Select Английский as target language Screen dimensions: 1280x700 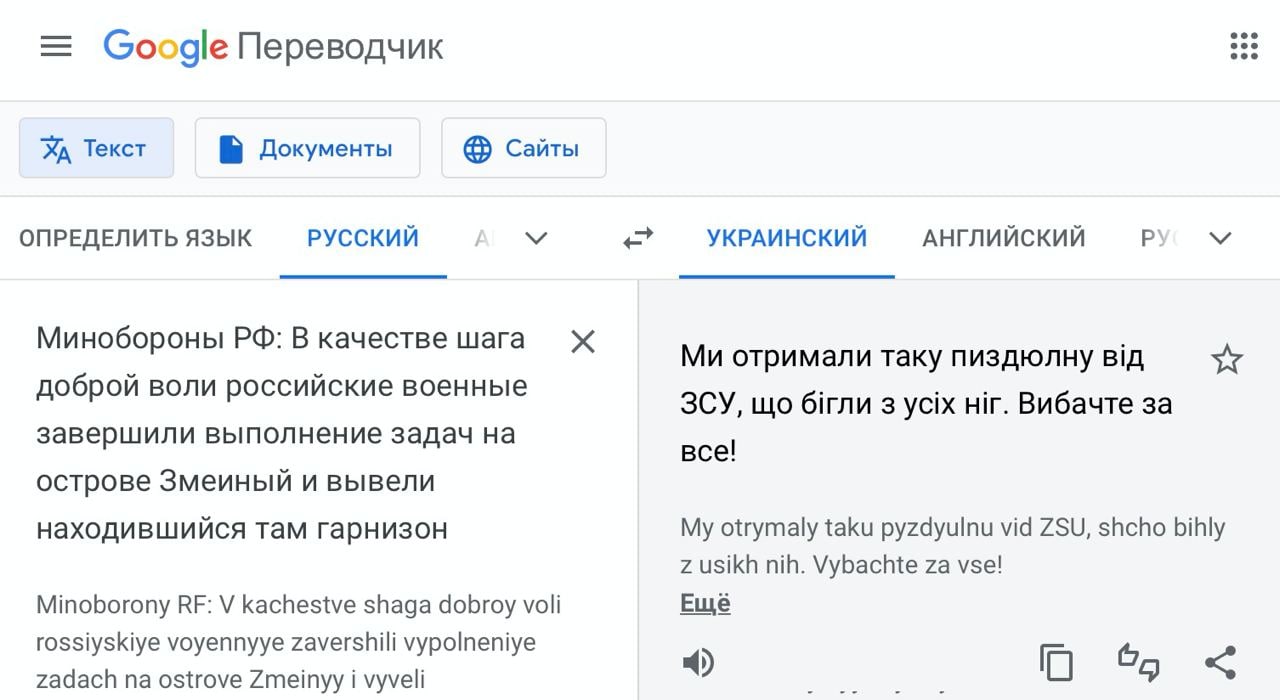[x=1003, y=238]
